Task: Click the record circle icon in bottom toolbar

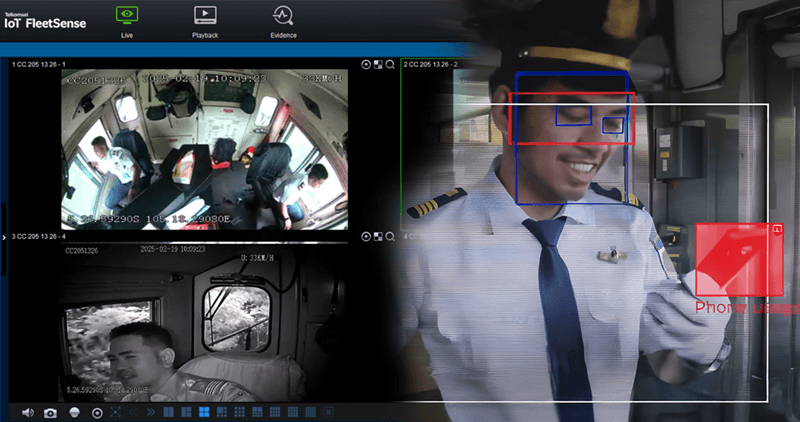Action: pyautogui.click(x=97, y=412)
